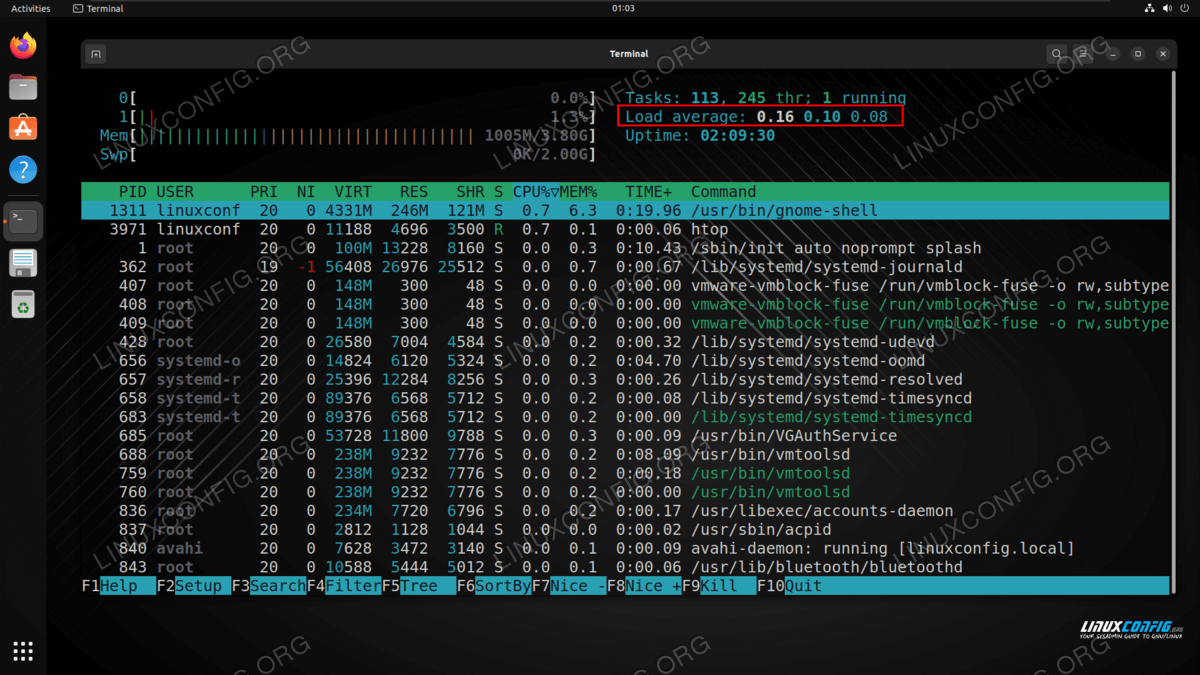Click the network status tray icon
Viewport: 1200px width, 675px height.
(x=1149, y=8)
